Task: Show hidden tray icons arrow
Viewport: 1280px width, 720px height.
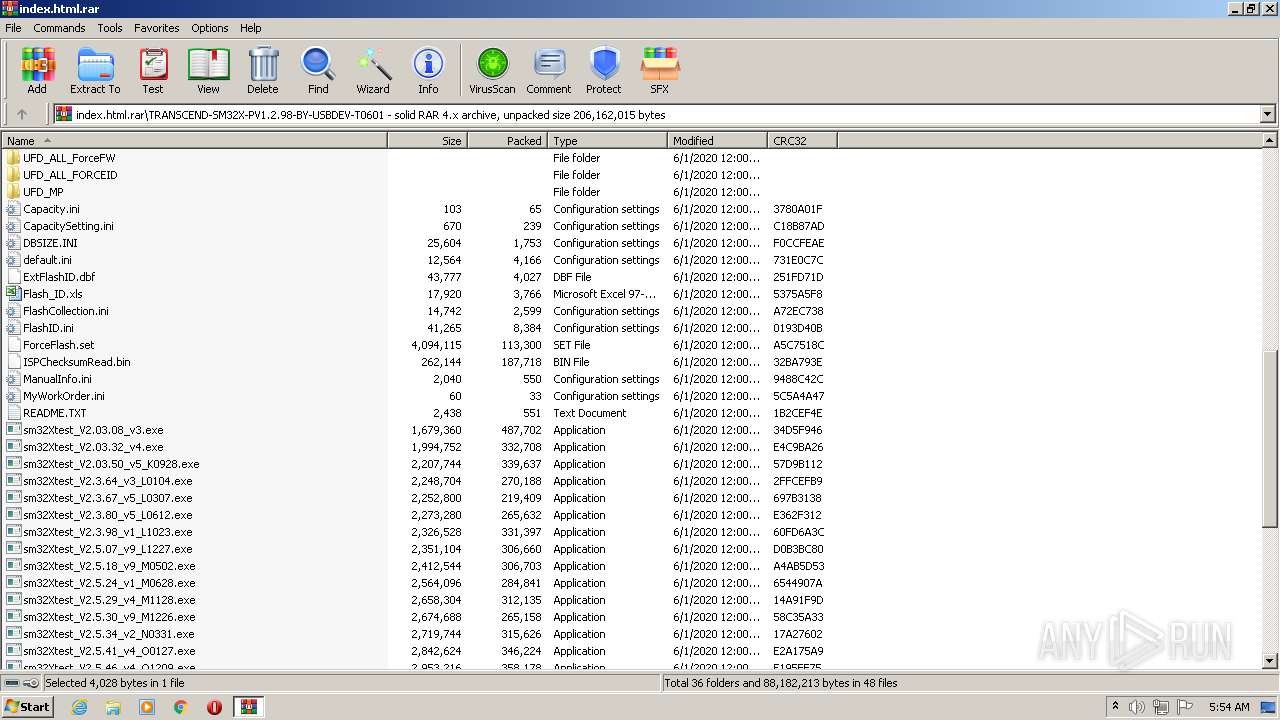Action: 1115,707
